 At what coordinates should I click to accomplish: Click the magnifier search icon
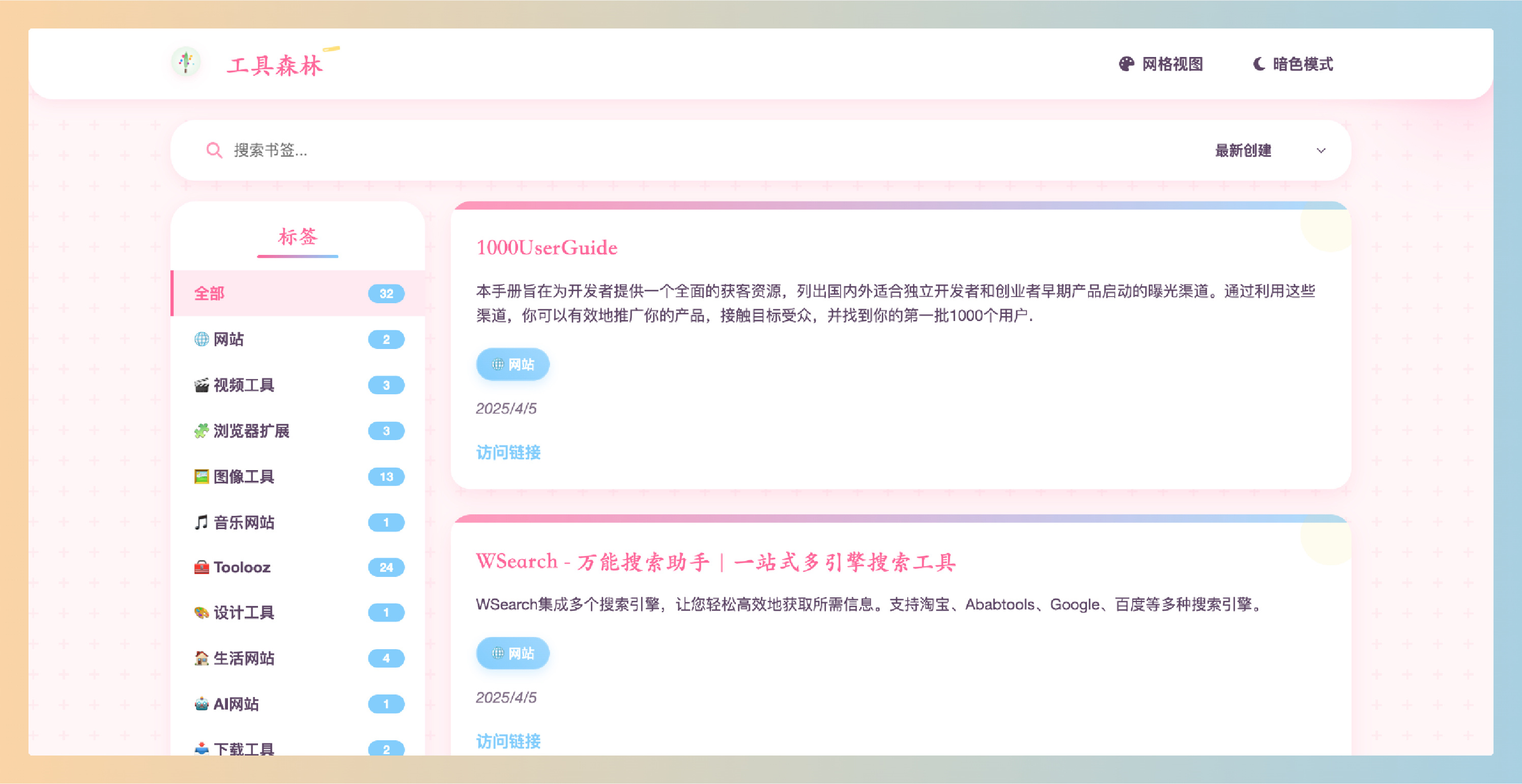click(x=214, y=150)
